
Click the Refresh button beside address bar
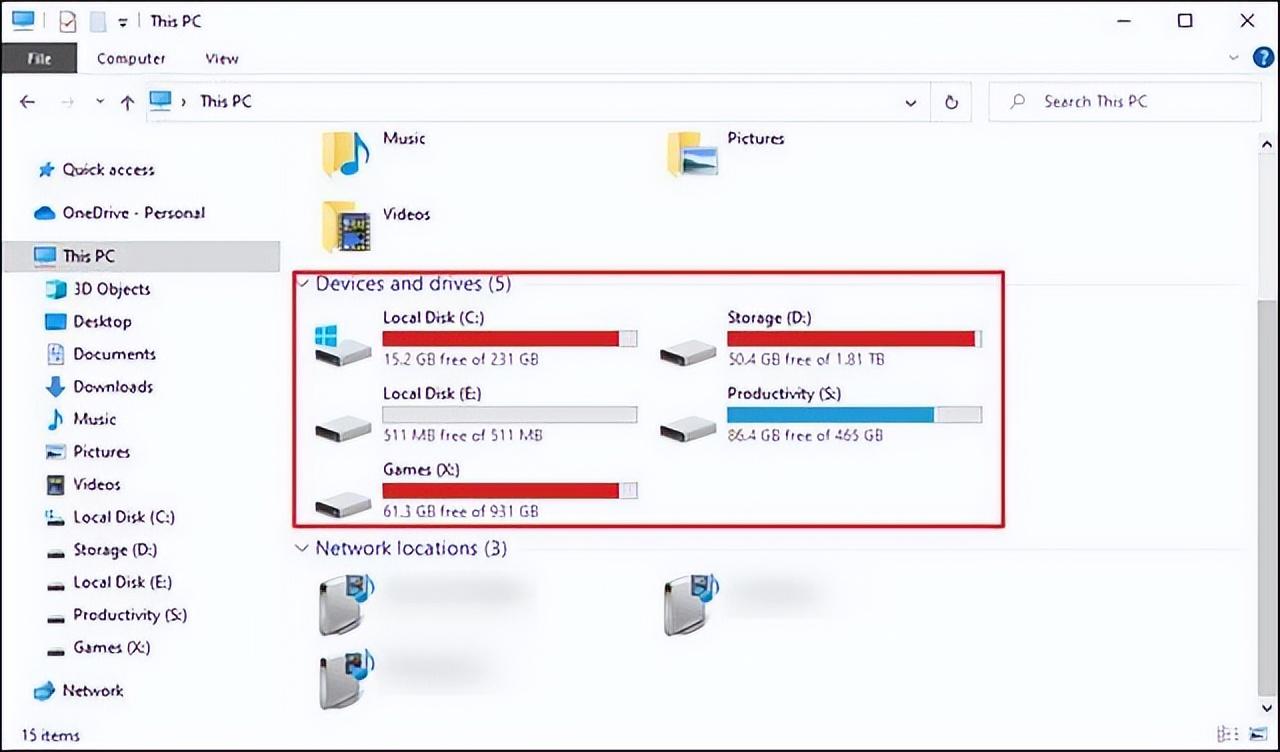[951, 102]
